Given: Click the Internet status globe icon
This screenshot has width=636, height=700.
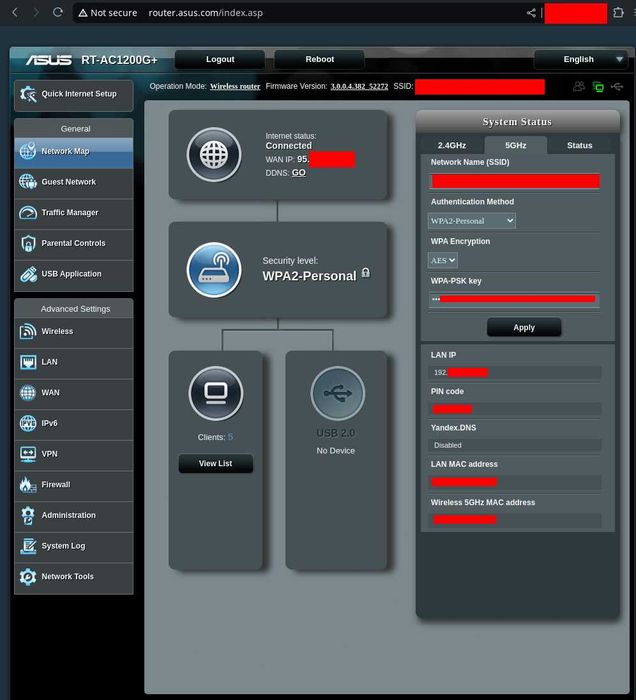Looking at the screenshot, I should (214, 154).
